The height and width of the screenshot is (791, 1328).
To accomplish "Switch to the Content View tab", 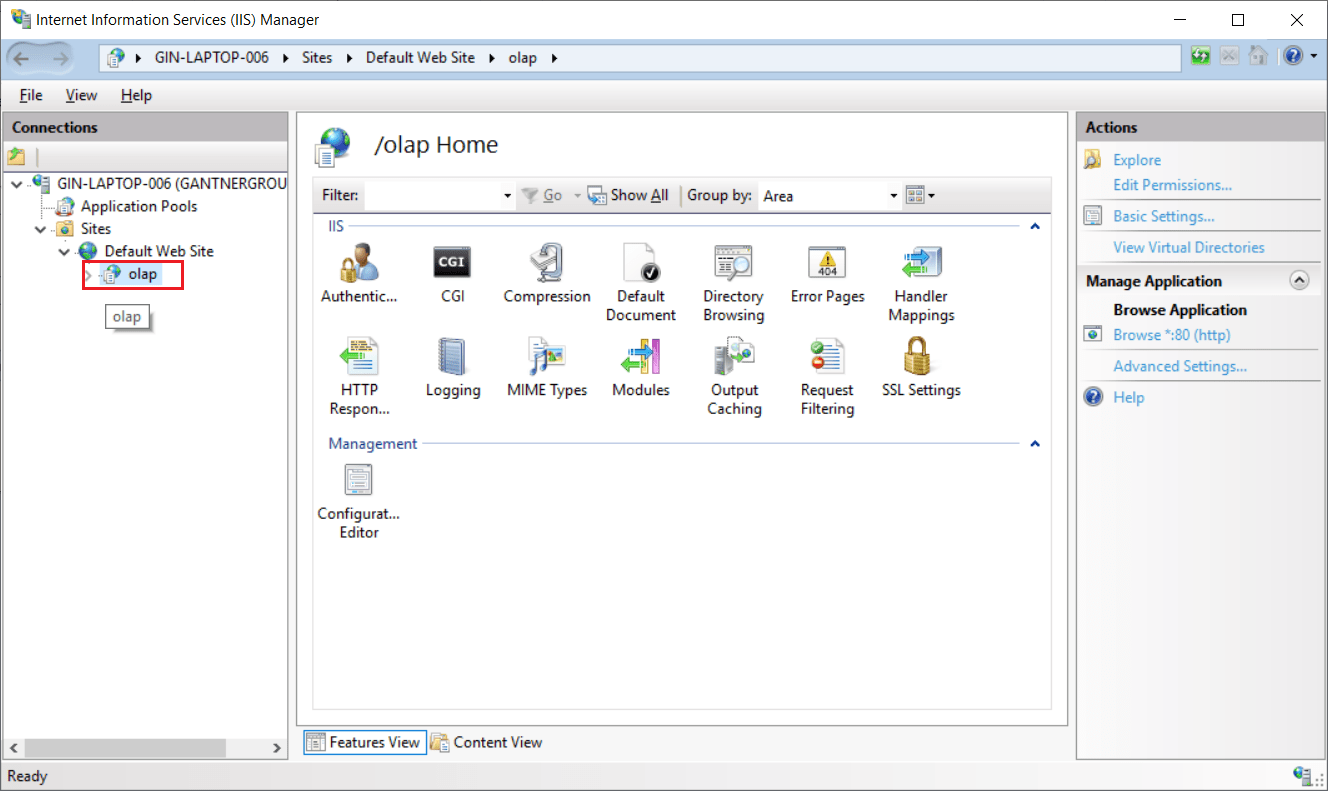I will coord(486,742).
